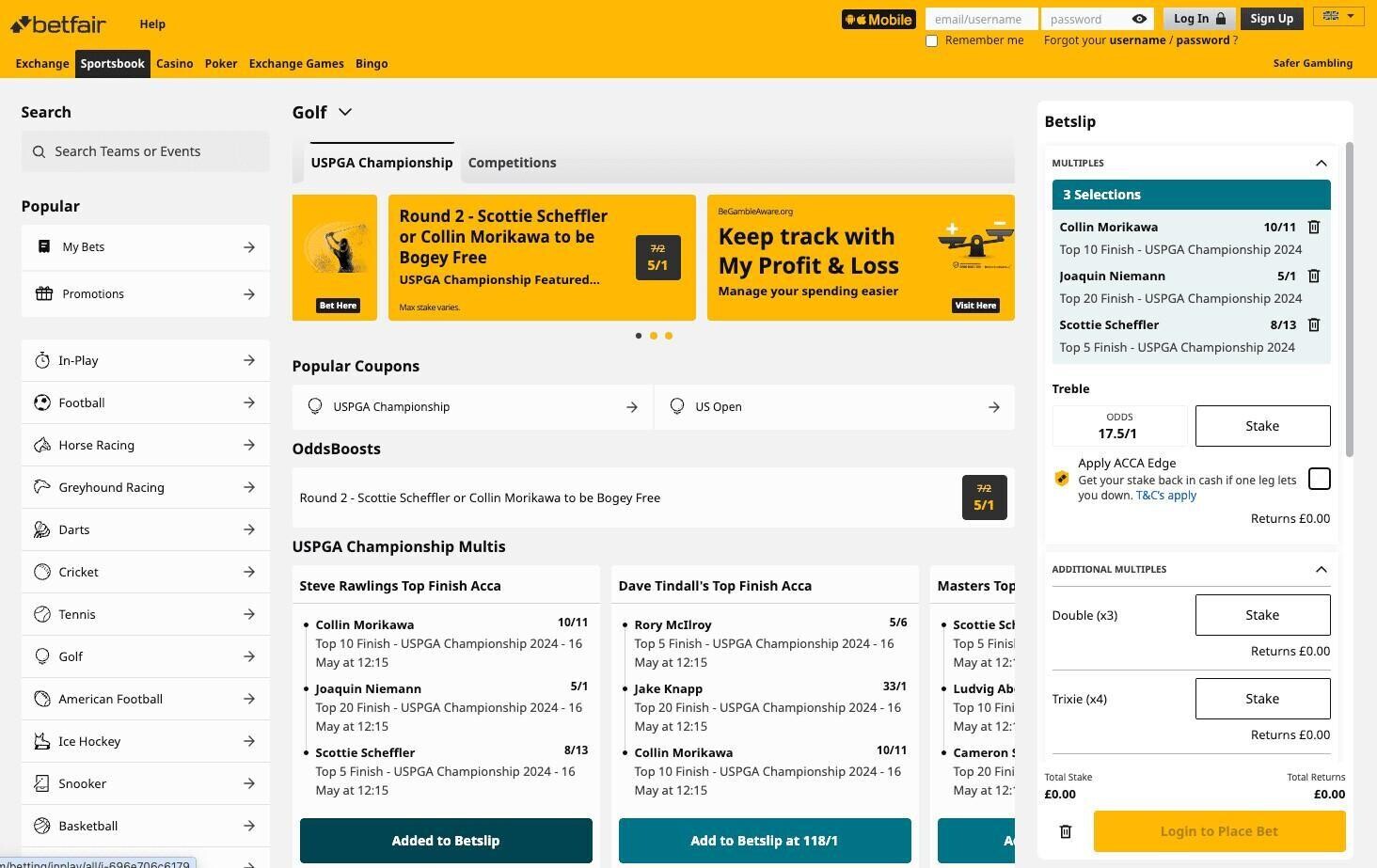The height and width of the screenshot is (868, 1377).
Task: Open the language flag dropdown
Action: pyautogui.click(x=1338, y=17)
